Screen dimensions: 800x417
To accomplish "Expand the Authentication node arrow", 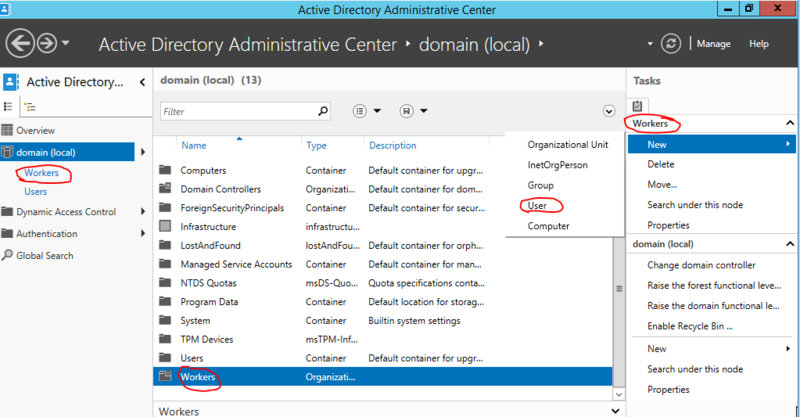I will pyautogui.click(x=143, y=233).
